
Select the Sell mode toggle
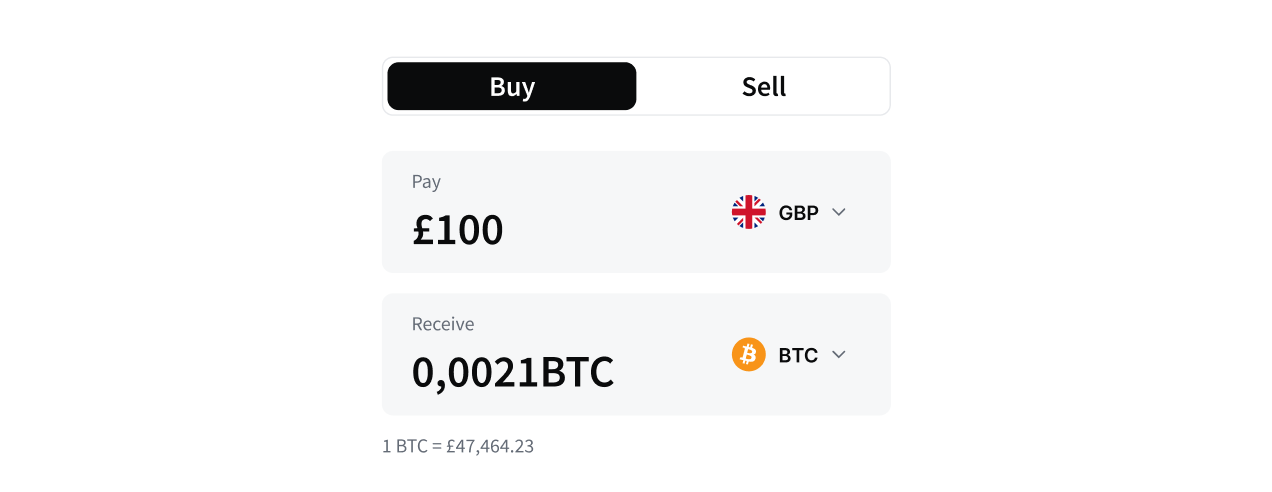point(764,86)
